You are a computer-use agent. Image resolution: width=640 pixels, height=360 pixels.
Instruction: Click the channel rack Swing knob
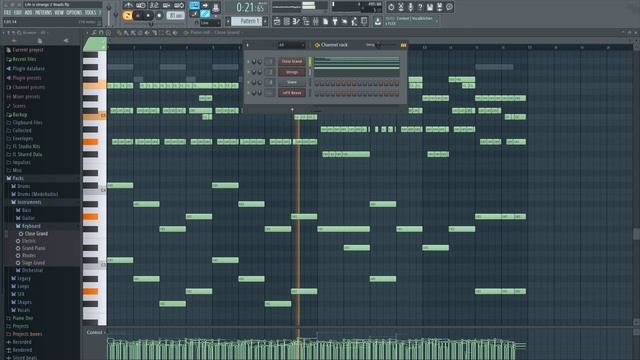click(379, 45)
